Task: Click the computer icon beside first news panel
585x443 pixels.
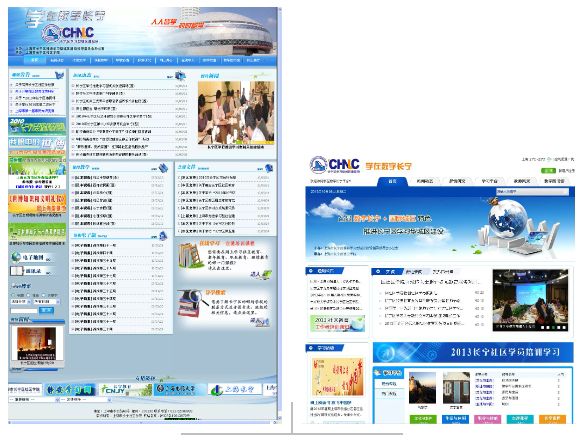Action: (181, 76)
